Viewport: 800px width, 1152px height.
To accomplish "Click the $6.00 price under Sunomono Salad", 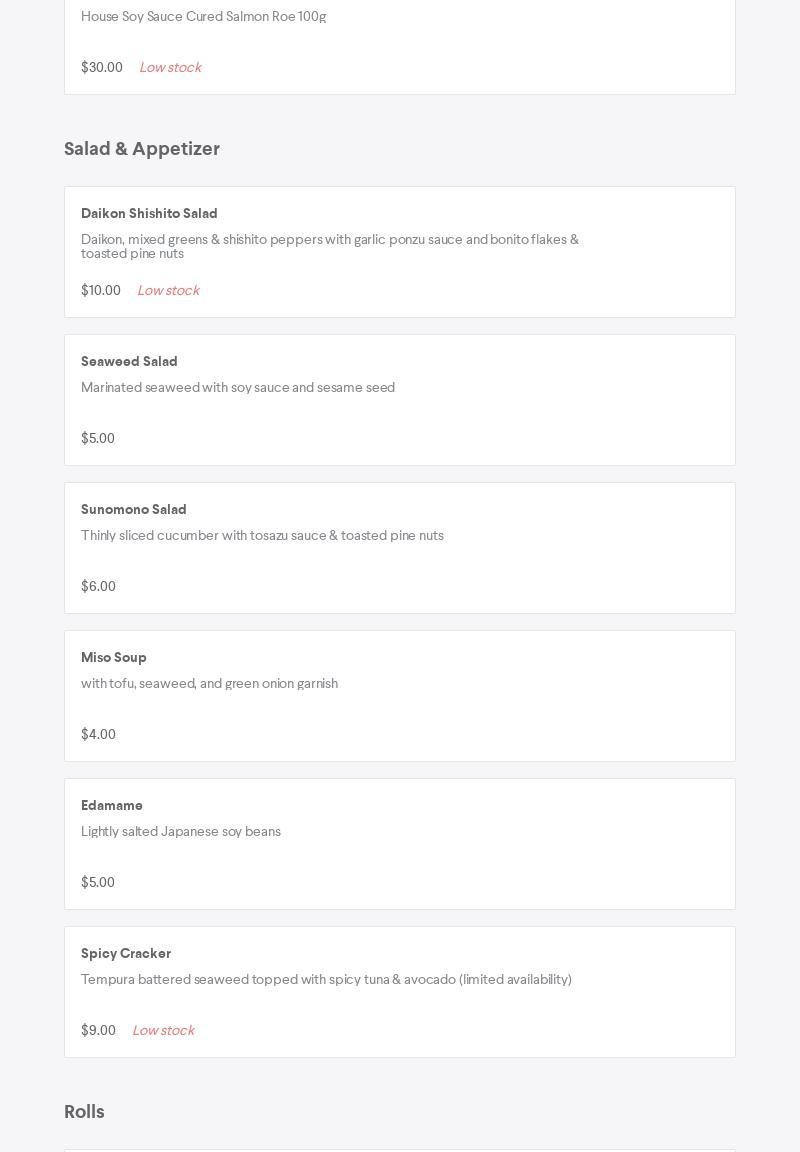I will pos(98,586).
